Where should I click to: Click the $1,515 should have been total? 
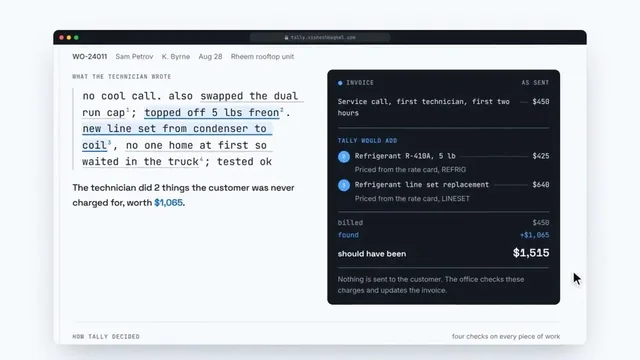pos(531,253)
